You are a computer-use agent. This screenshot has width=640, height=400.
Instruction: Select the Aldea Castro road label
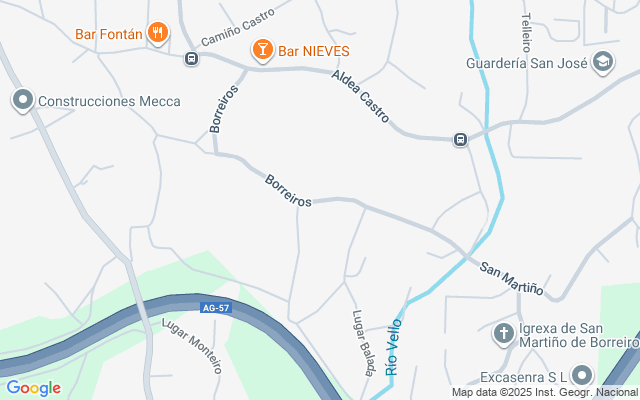pyautogui.click(x=360, y=96)
